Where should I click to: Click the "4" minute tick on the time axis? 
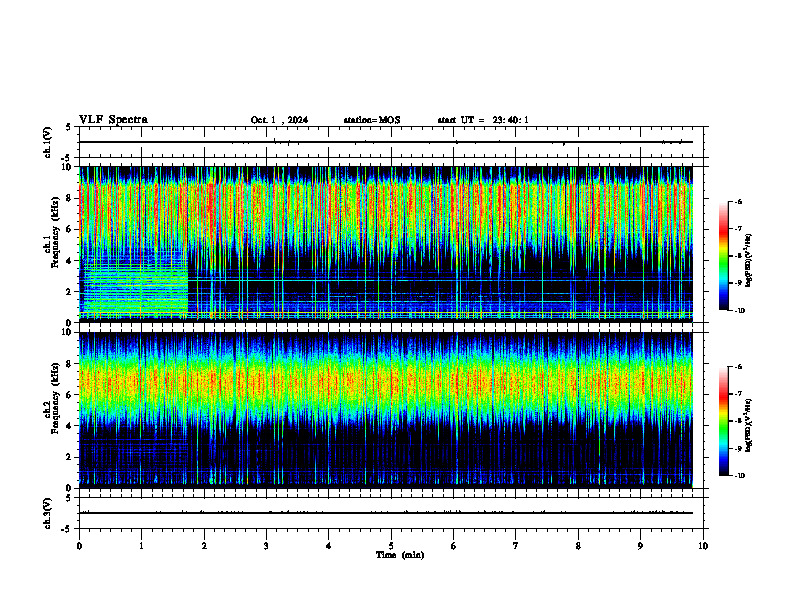[x=329, y=546]
